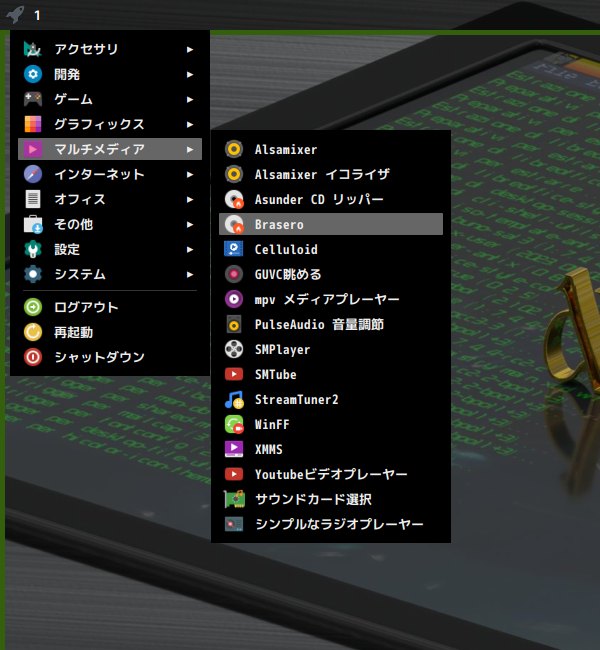600x650 pixels.
Task: Open the 開発 menu entry
Action: pos(110,74)
